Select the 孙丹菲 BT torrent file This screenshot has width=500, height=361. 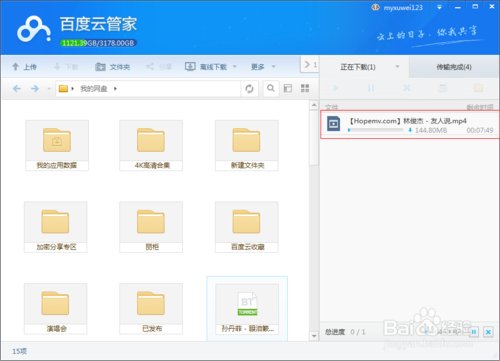[247, 308]
